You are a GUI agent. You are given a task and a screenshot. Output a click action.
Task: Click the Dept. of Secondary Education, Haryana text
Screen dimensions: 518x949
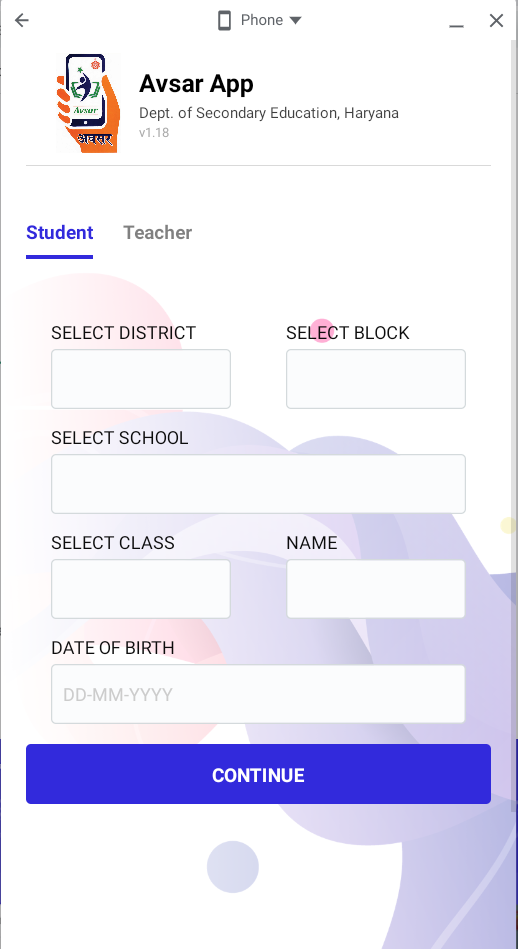coord(269,113)
